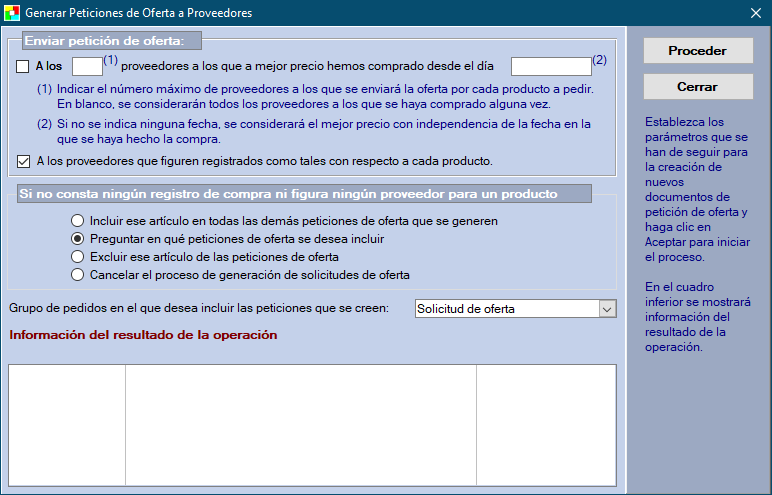Click the 'Enviar petición de oferta' section header
This screenshot has height=495, width=772.
pos(110,41)
